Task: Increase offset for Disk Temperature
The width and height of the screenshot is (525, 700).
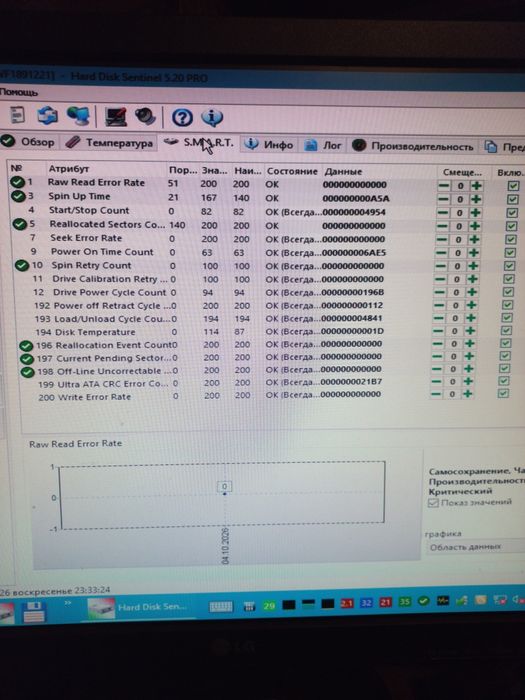Action: coord(470,330)
